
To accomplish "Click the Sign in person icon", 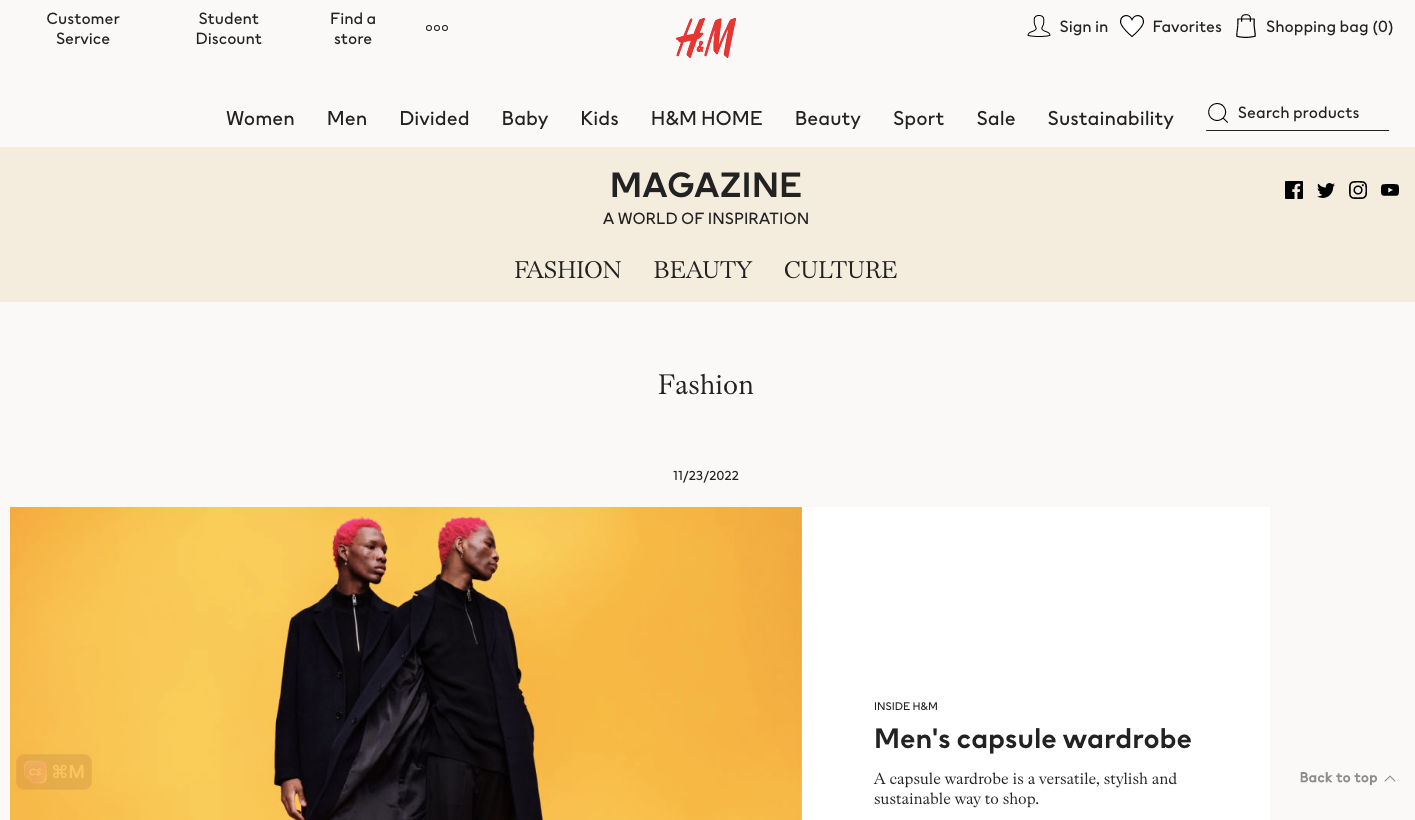I will (1039, 27).
